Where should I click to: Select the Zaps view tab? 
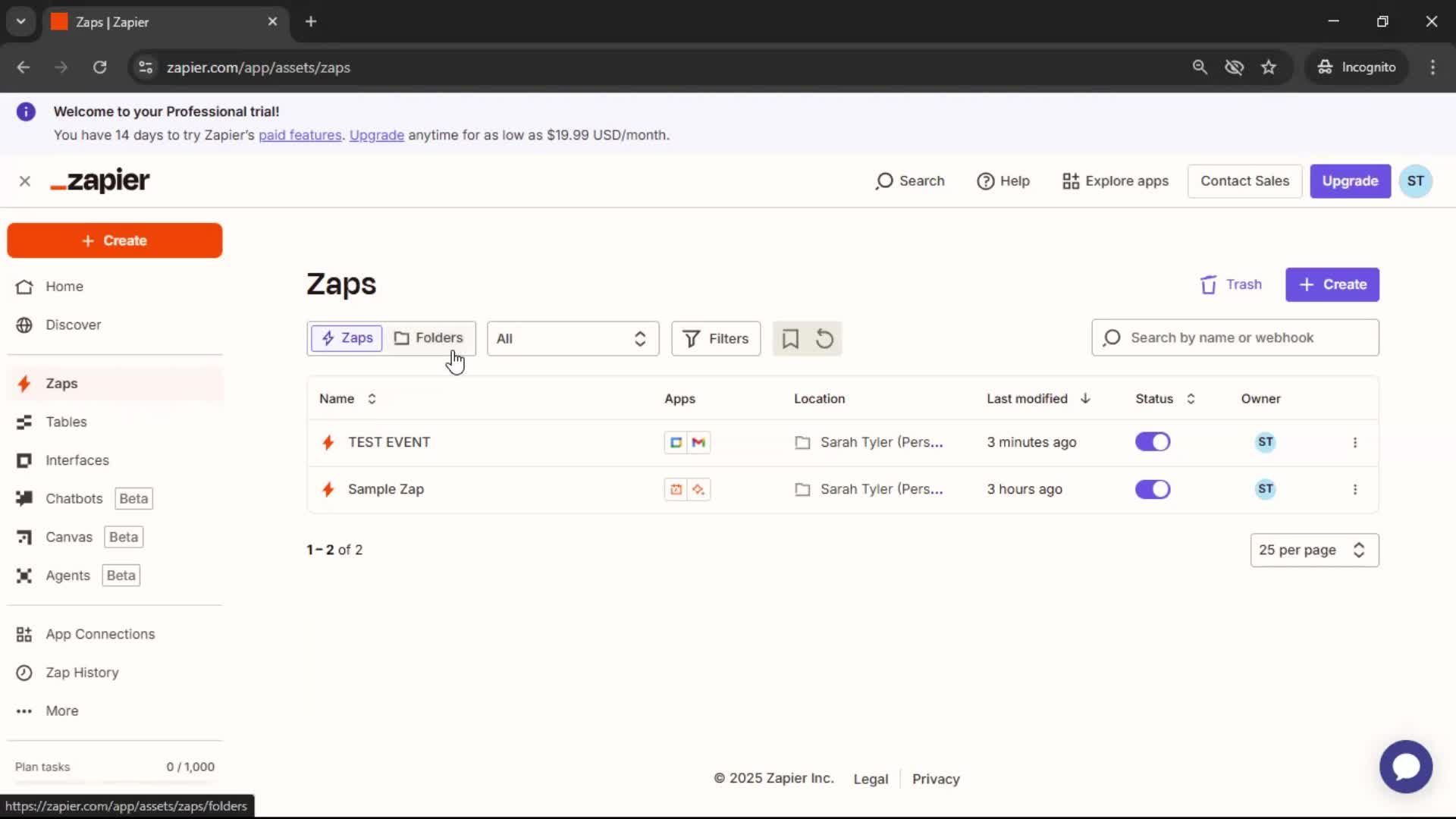pyautogui.click(x=347, y=338)
